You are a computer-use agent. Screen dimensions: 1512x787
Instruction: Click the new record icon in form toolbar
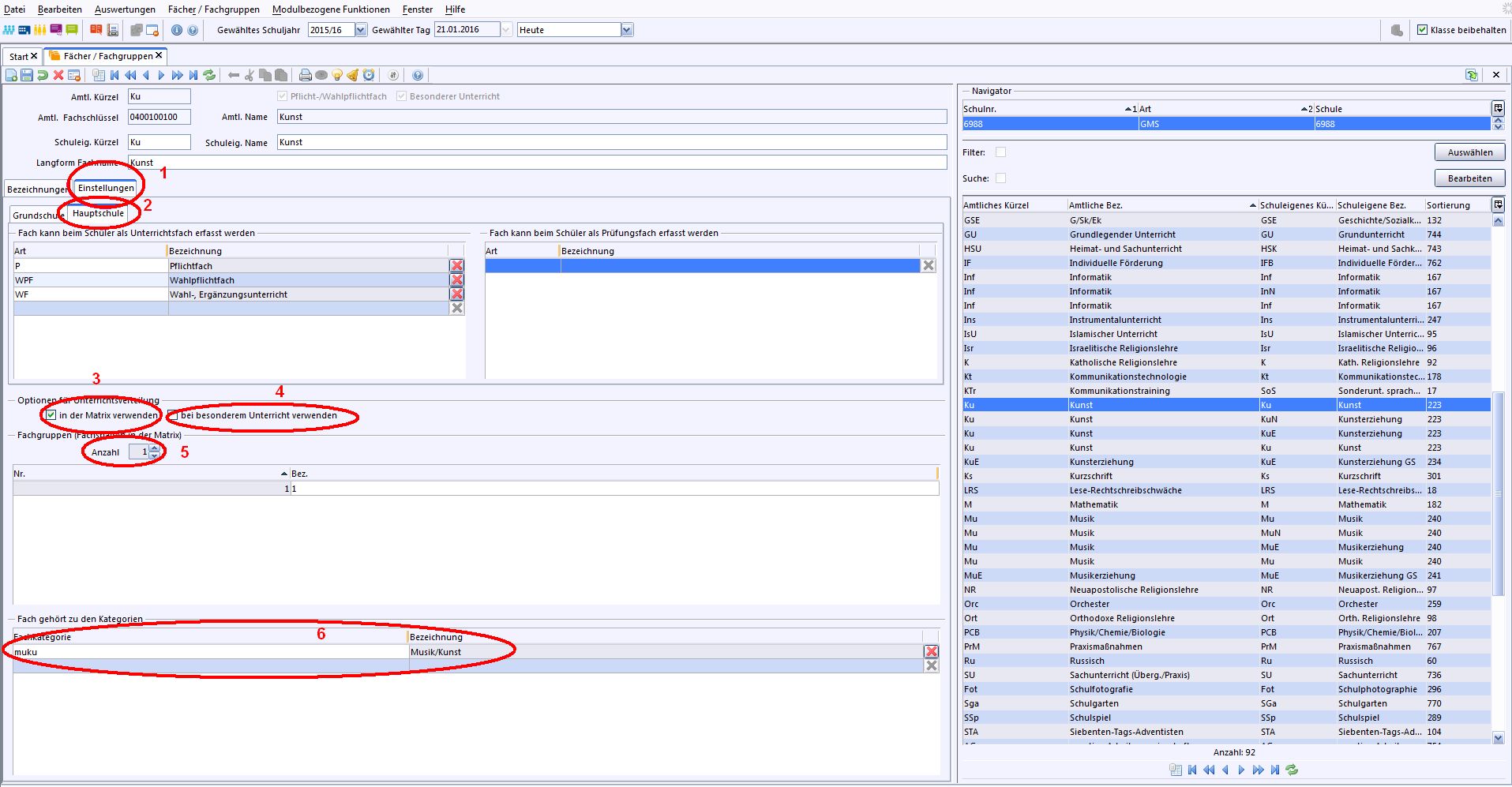pos(11,75)
